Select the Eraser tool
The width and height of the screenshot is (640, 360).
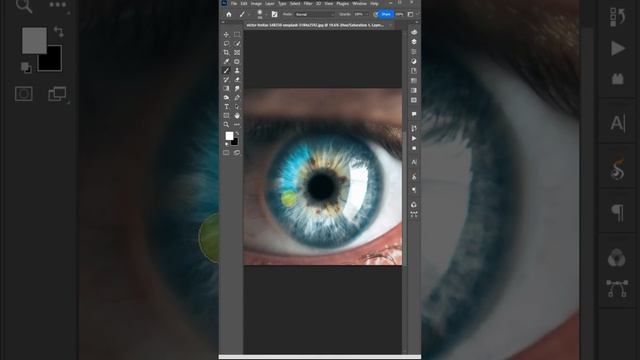pos(237,80)
